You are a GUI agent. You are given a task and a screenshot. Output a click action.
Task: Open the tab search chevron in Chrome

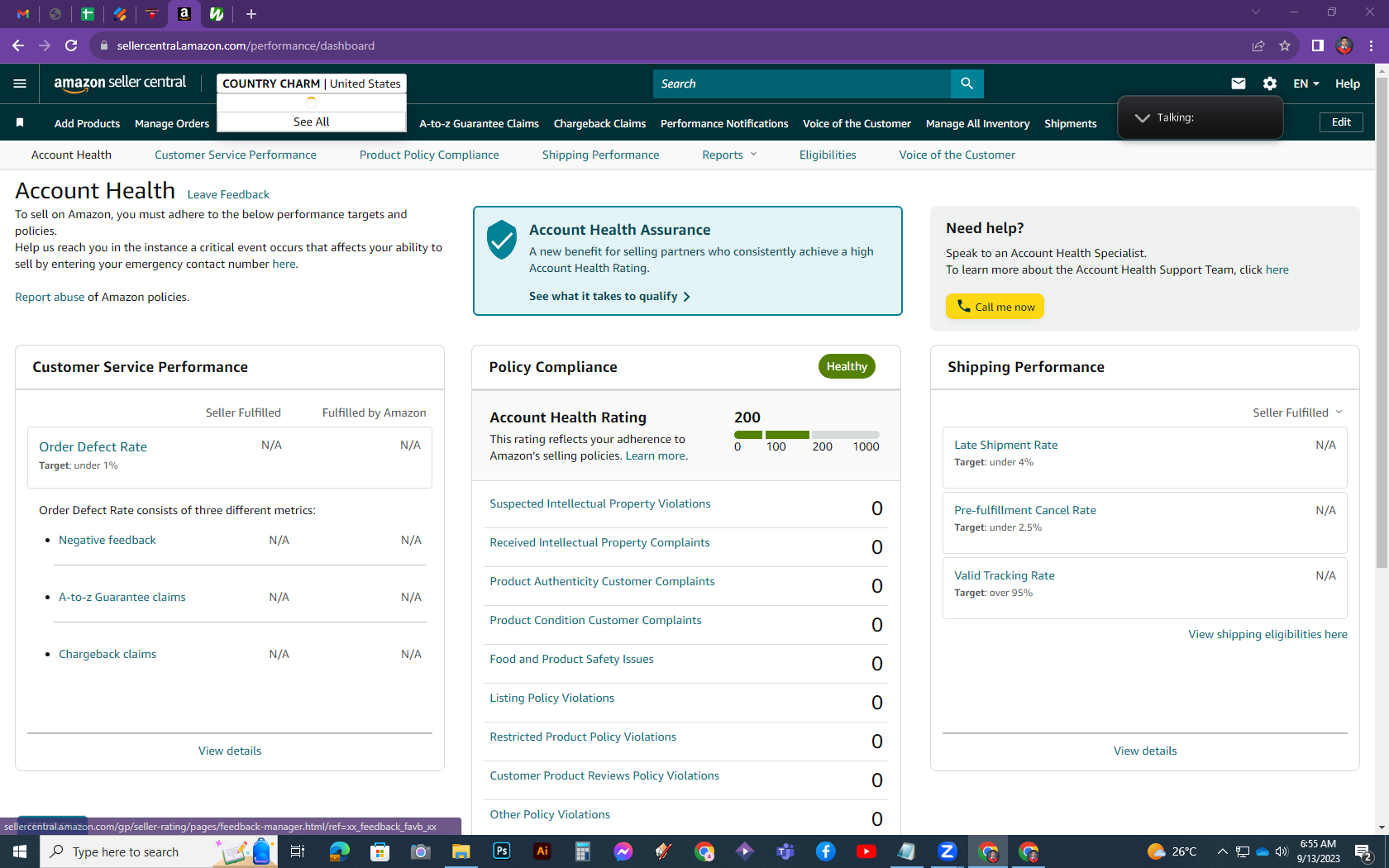pos(1256,12)
